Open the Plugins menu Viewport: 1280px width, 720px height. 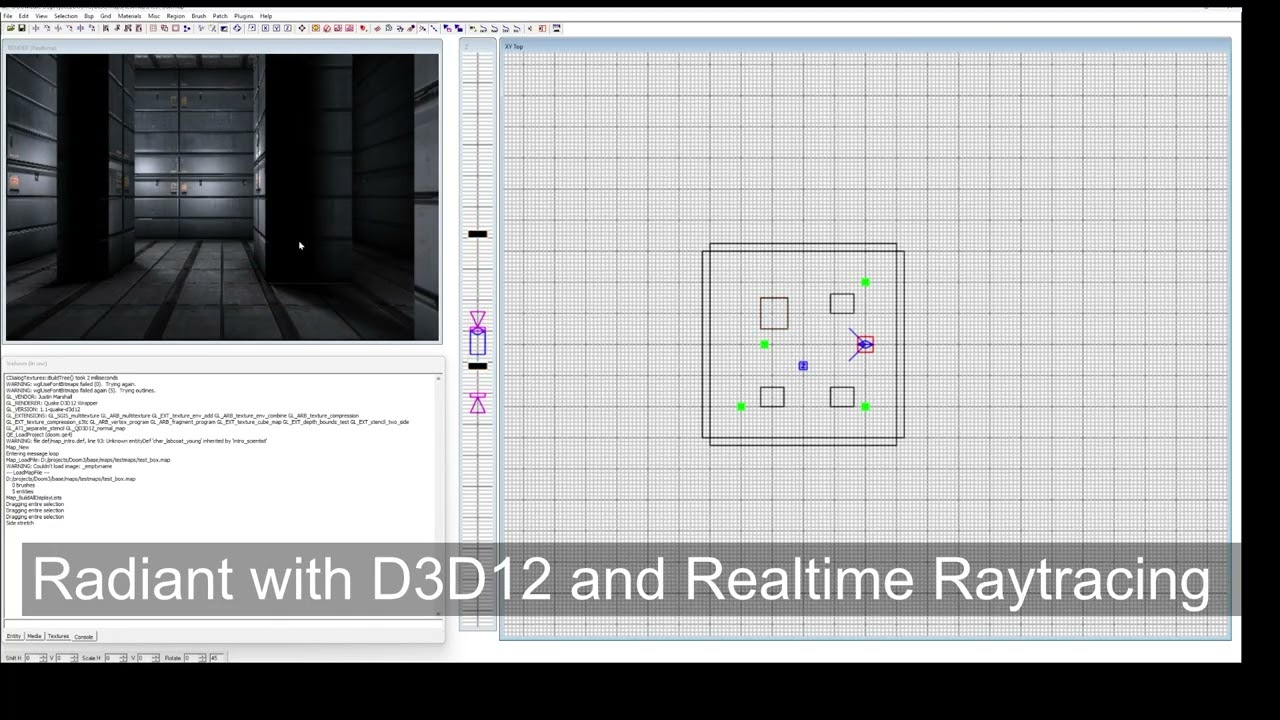pyautogui.click(x=244, y=16)
